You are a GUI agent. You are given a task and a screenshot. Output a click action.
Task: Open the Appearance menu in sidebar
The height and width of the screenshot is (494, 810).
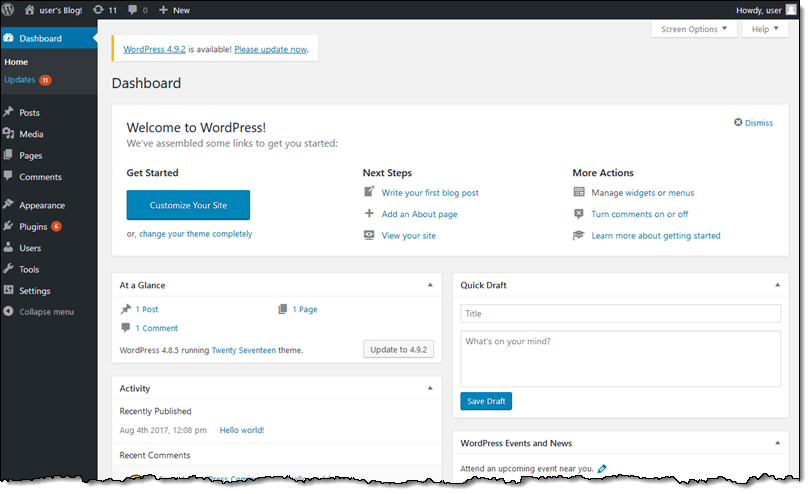tap(41, 205)
